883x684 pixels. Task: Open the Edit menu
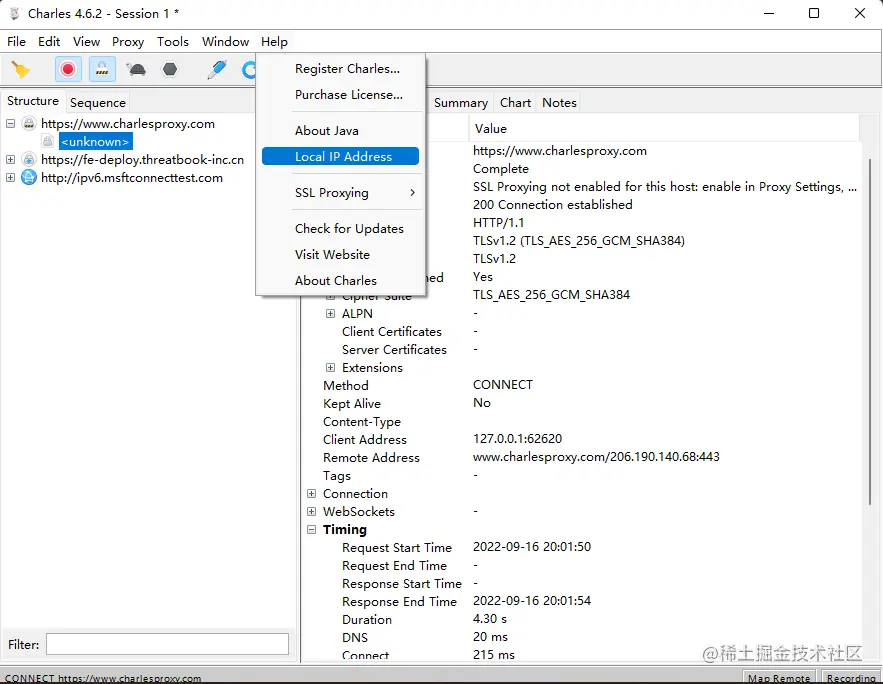point(49,42)
